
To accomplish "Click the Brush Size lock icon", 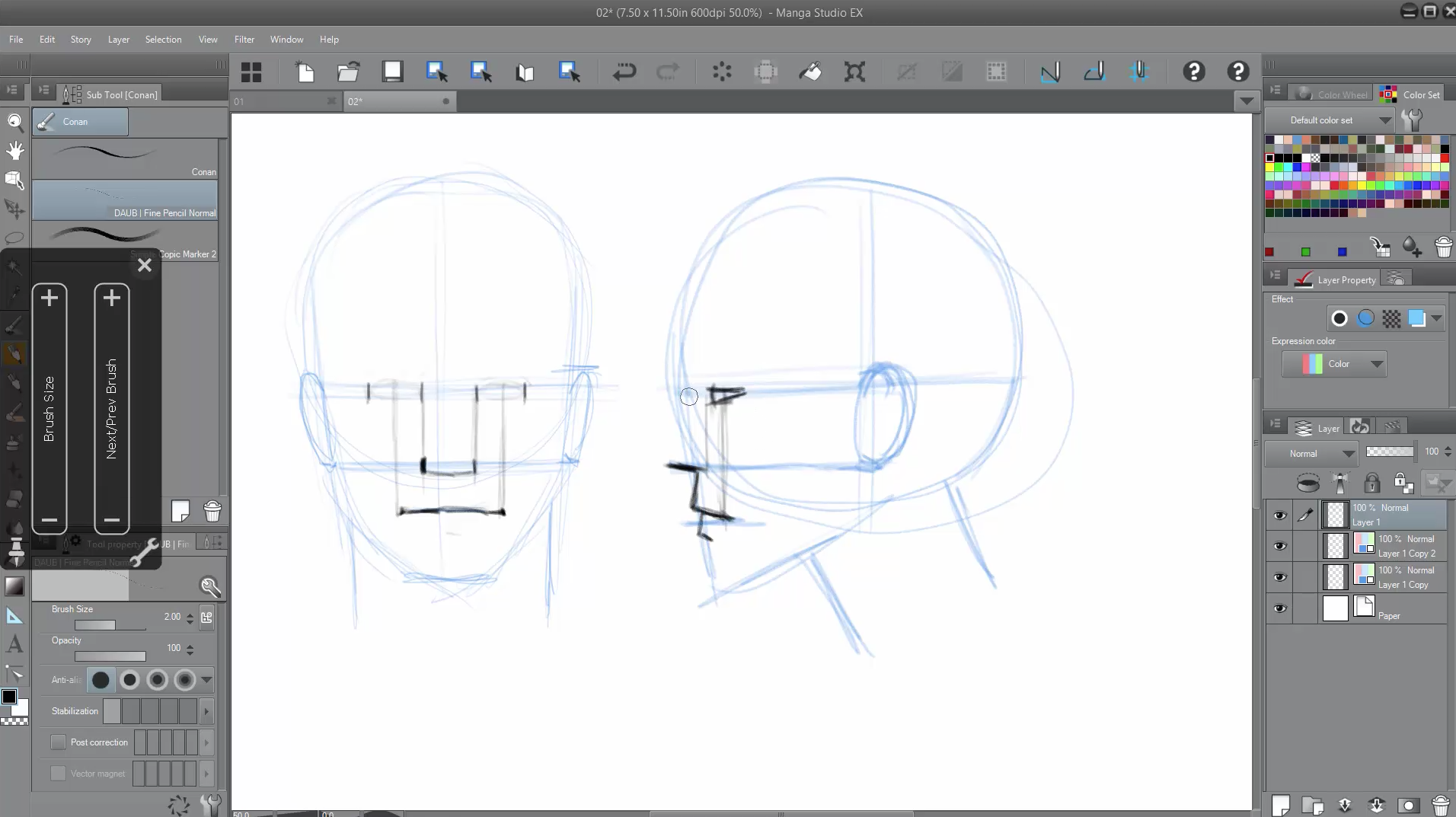I will [x=206, y=617].
